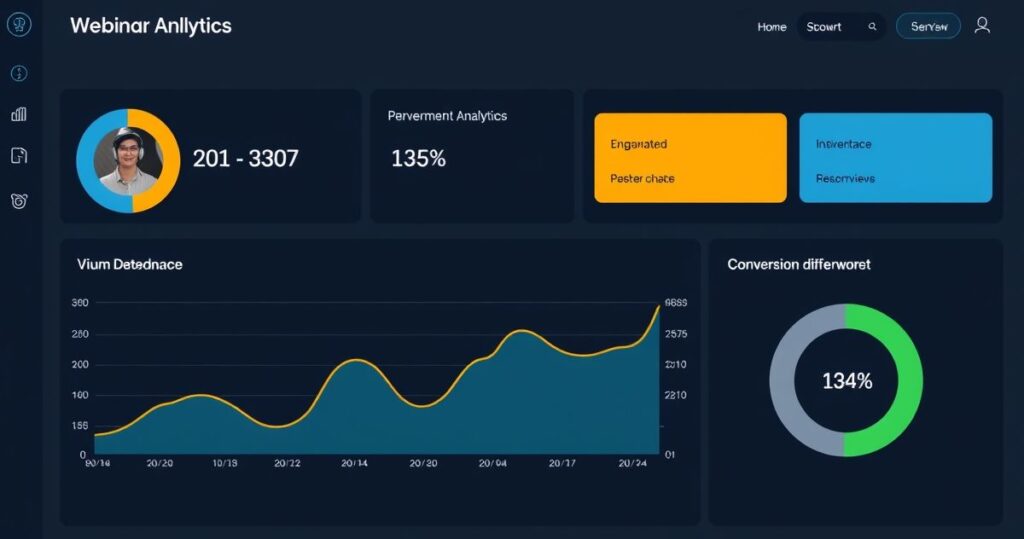Click the spiral target icon in sidebar
The height and width of the screenshot is (539, 1024).
(x=19, y=201)
